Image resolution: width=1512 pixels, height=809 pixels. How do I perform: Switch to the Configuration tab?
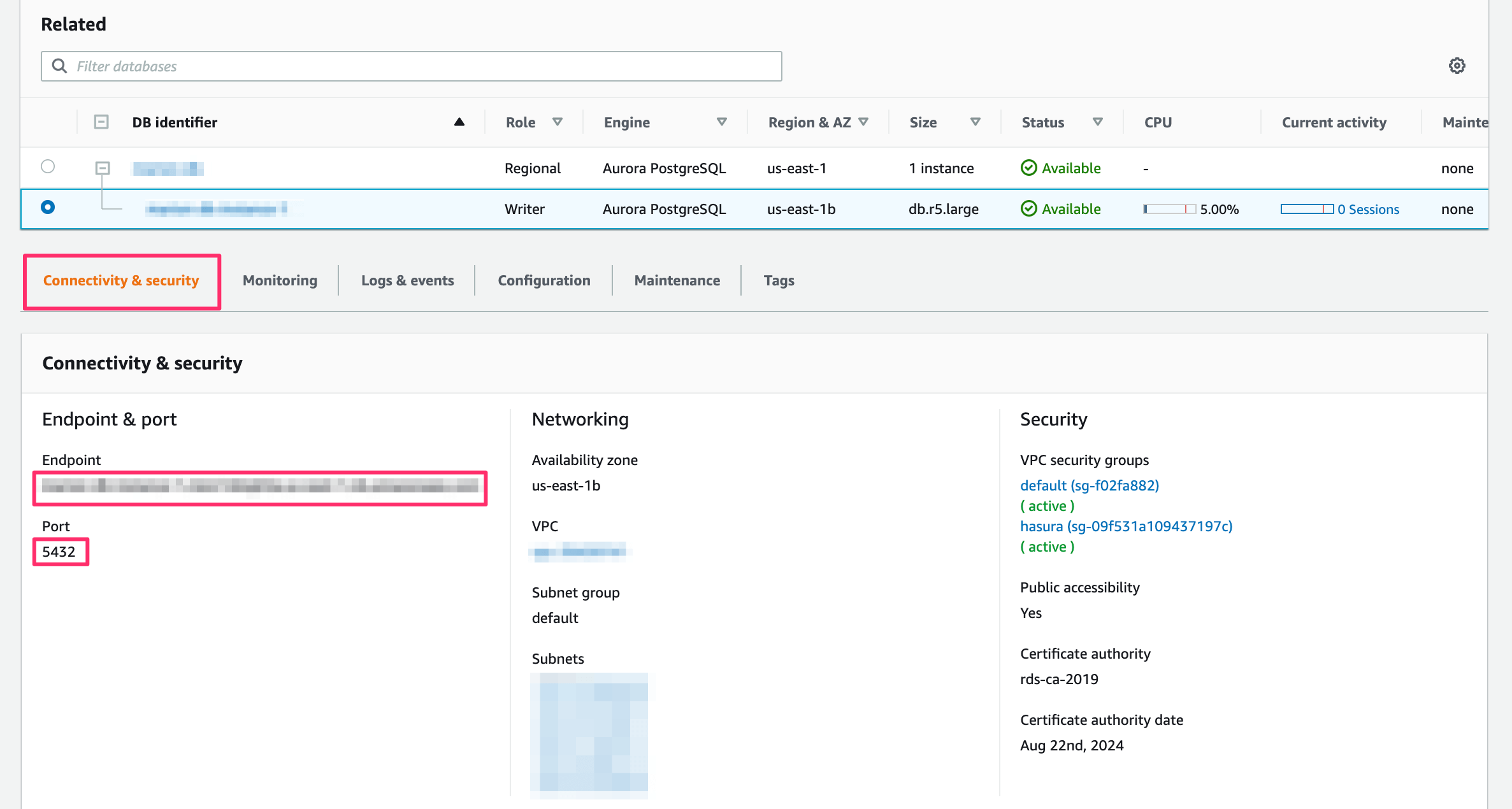(x=544, y=280)
